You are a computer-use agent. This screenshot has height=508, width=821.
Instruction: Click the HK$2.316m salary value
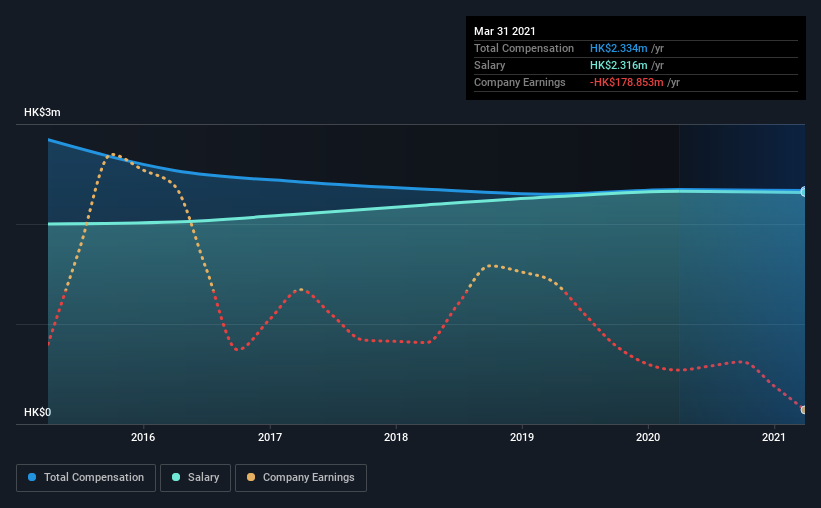[x=618, y=65]
